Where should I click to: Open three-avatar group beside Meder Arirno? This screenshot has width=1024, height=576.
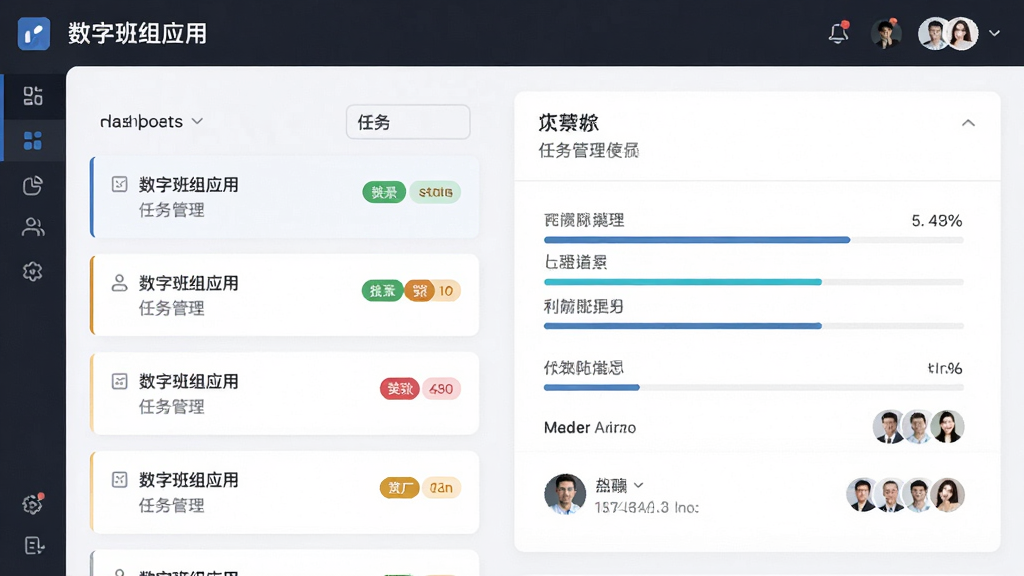[x=918, y=427]
